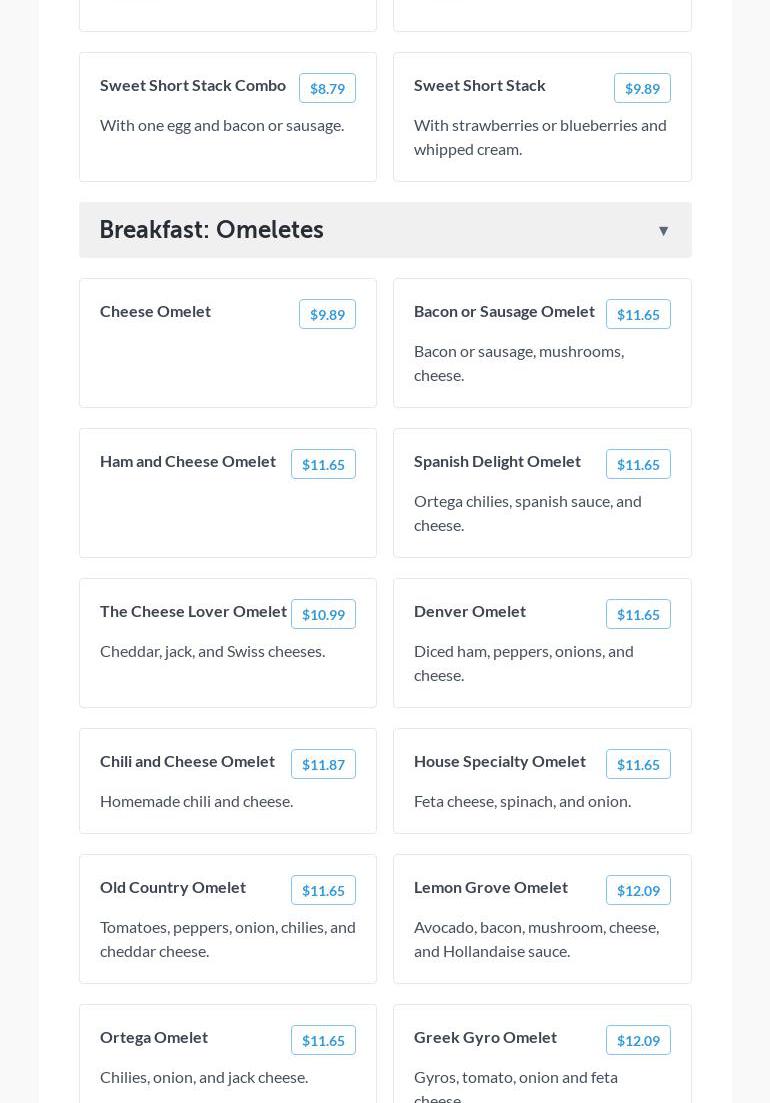Select the Lemon Grove Omelet $12.09 price
The width and height of the screenshot is (770, 1103).
638,890
